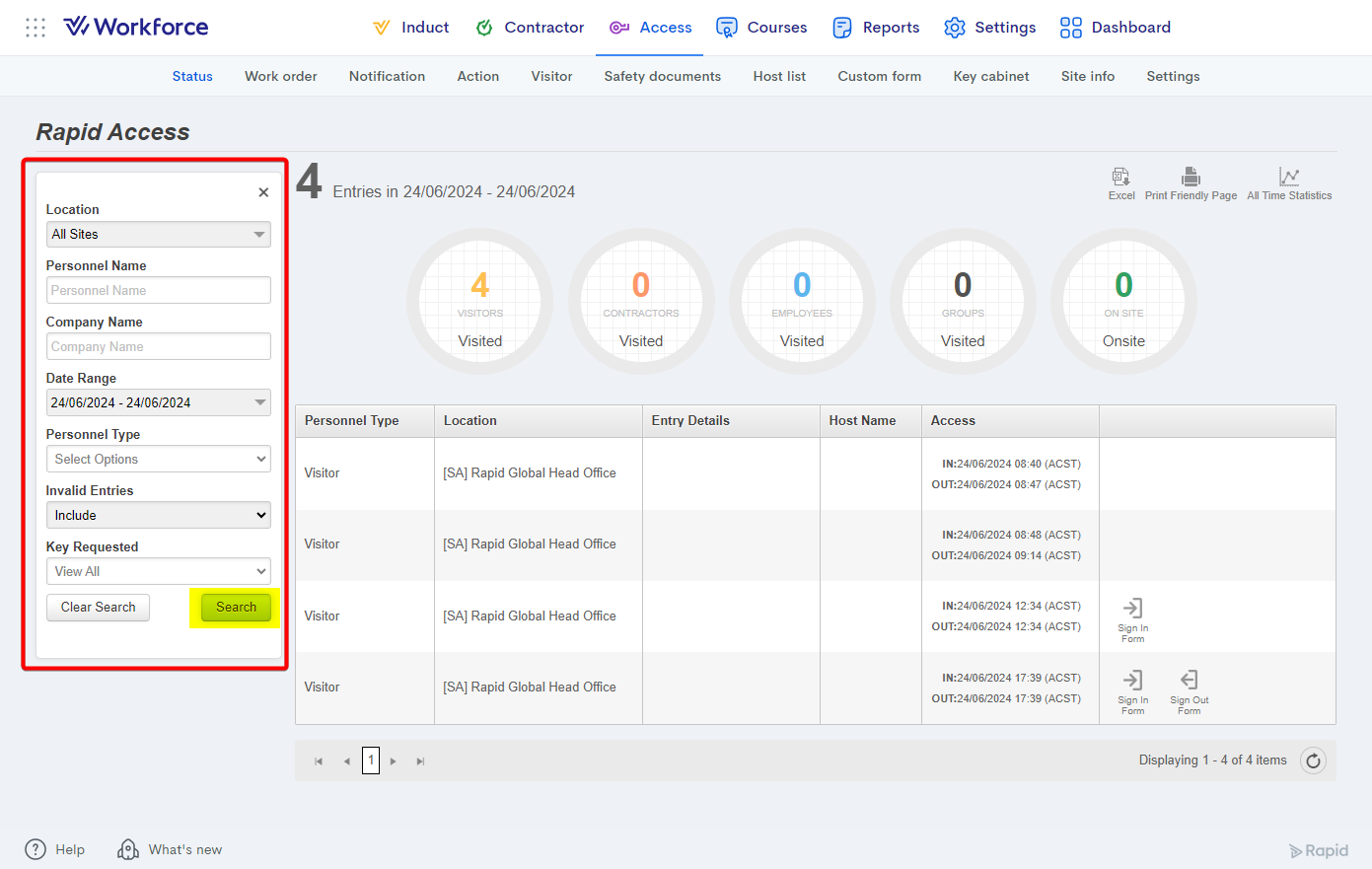Open the Personnel Type Select Options dropdown
The width and height of the screenshot is (1372, 869).
(x=159, y=459)
